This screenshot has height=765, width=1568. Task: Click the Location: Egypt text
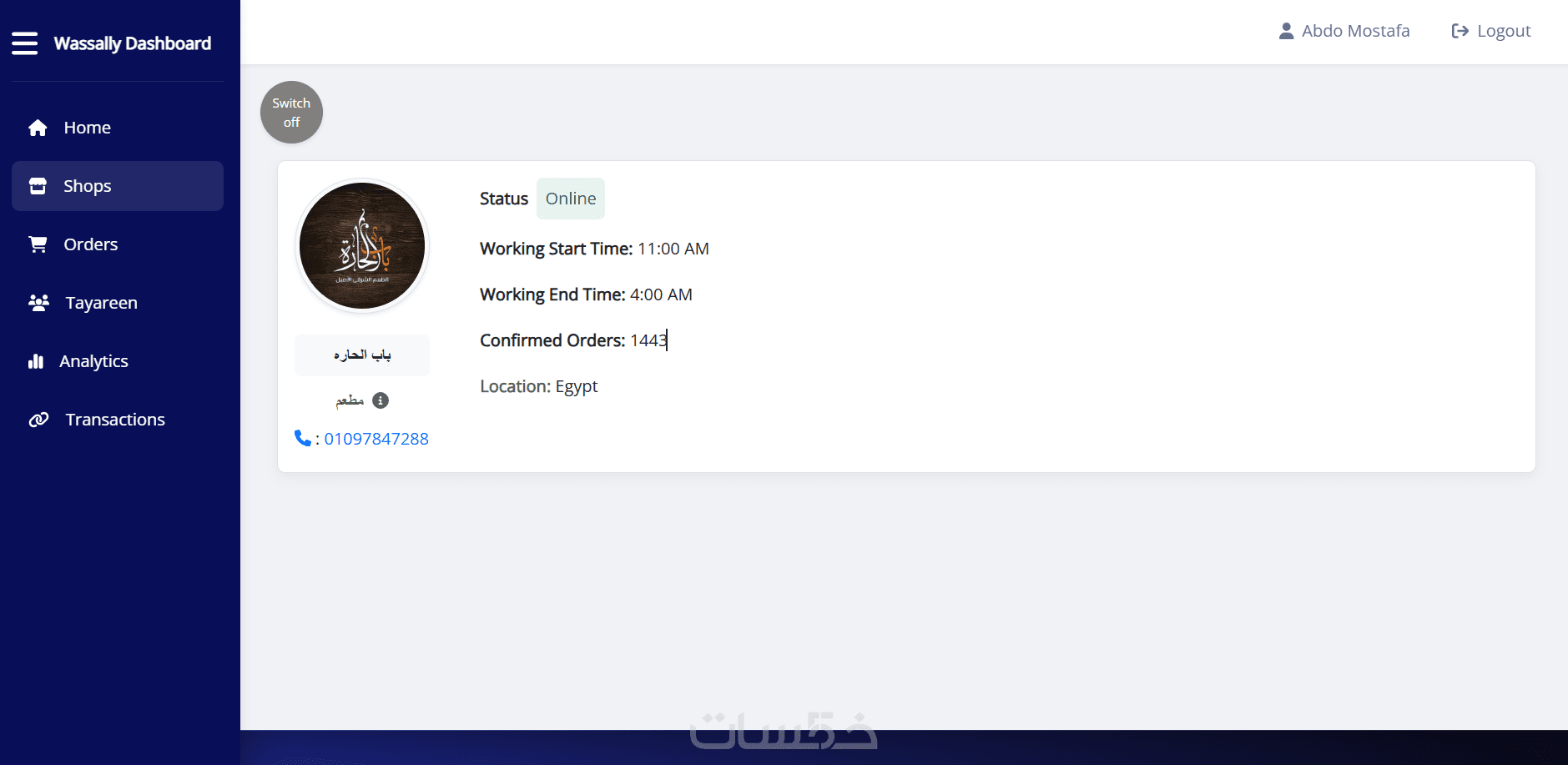(539, 386)
